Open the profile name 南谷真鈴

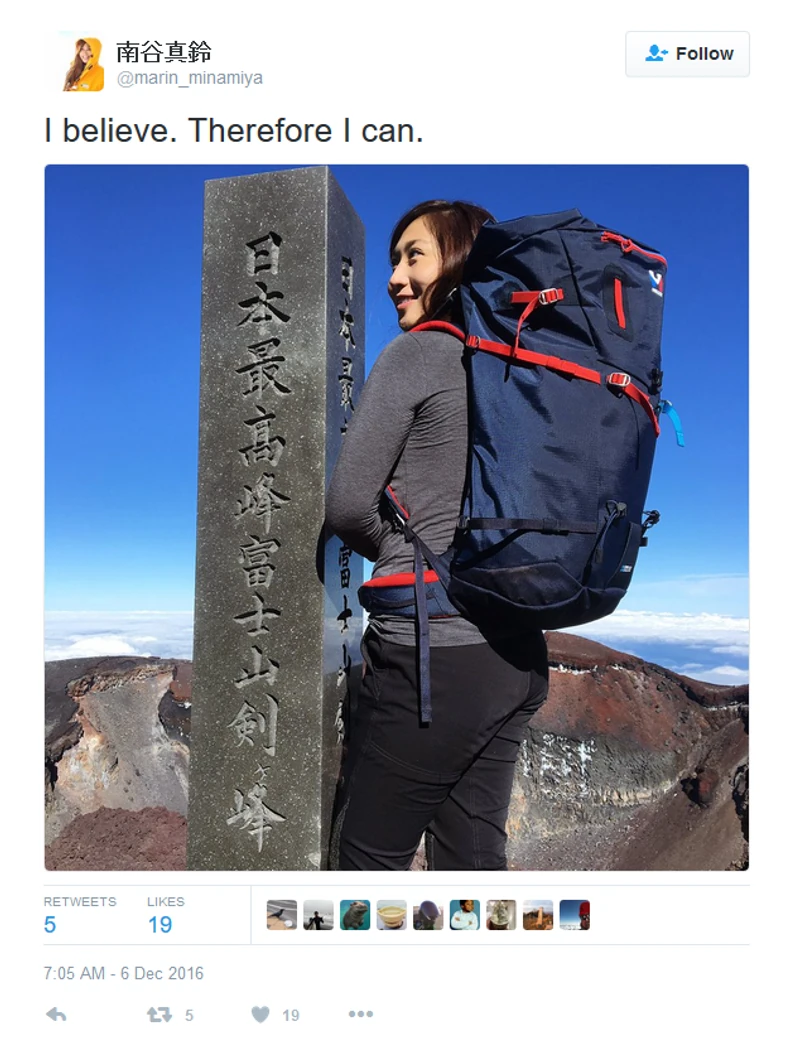164,51
